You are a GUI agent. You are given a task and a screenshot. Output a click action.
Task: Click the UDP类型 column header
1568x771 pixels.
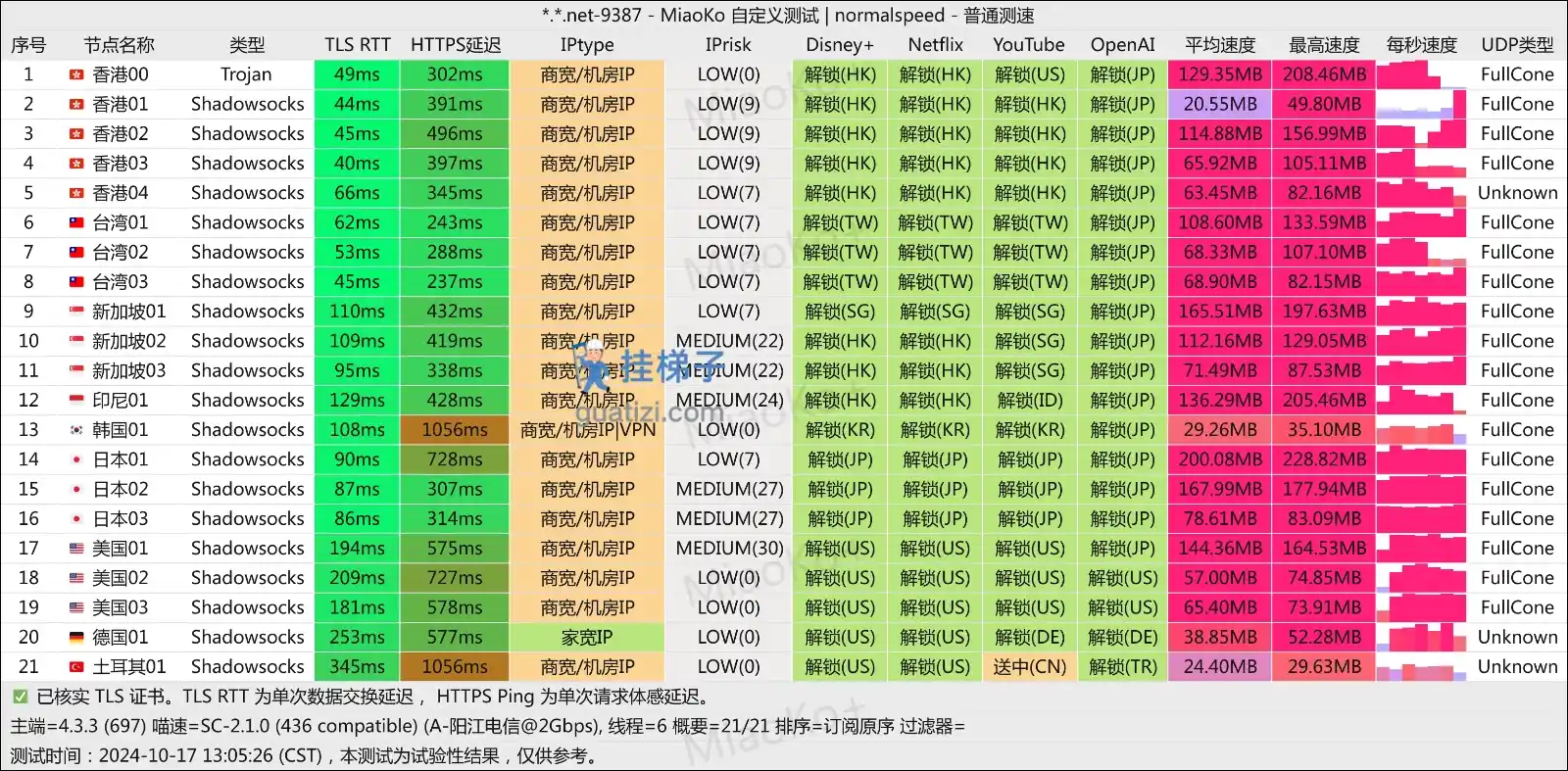click(1518, 45)
